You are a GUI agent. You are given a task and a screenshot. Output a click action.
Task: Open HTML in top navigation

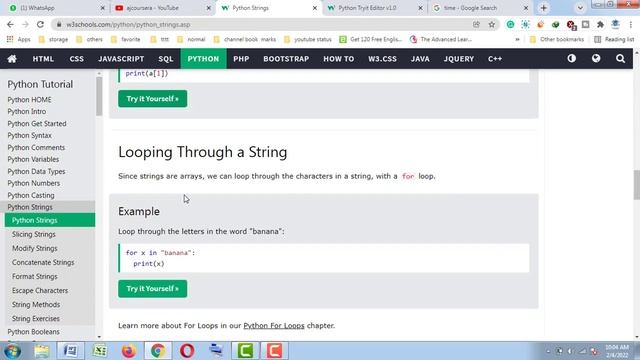tap(43, 59)
